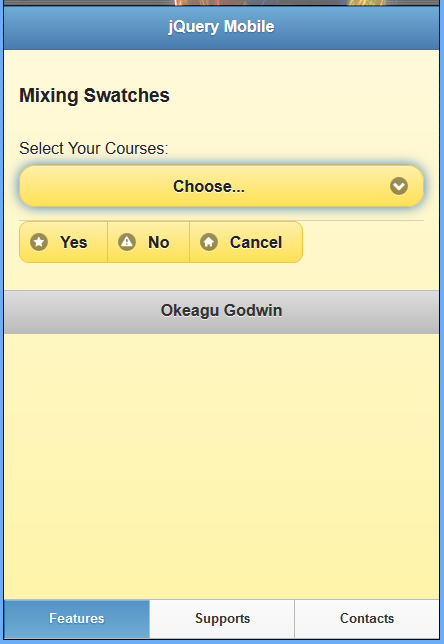Switch to the Features tab
Screen dimensions: 444x644
point(77,619)
